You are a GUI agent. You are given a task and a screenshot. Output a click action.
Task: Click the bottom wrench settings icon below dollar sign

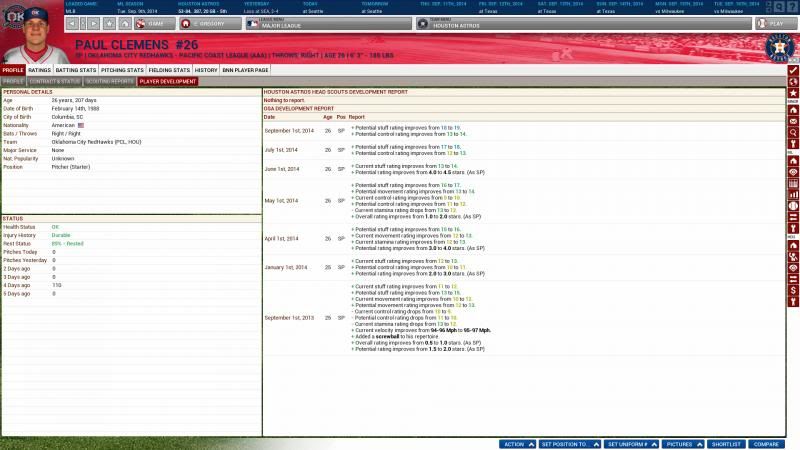(793, 302)
